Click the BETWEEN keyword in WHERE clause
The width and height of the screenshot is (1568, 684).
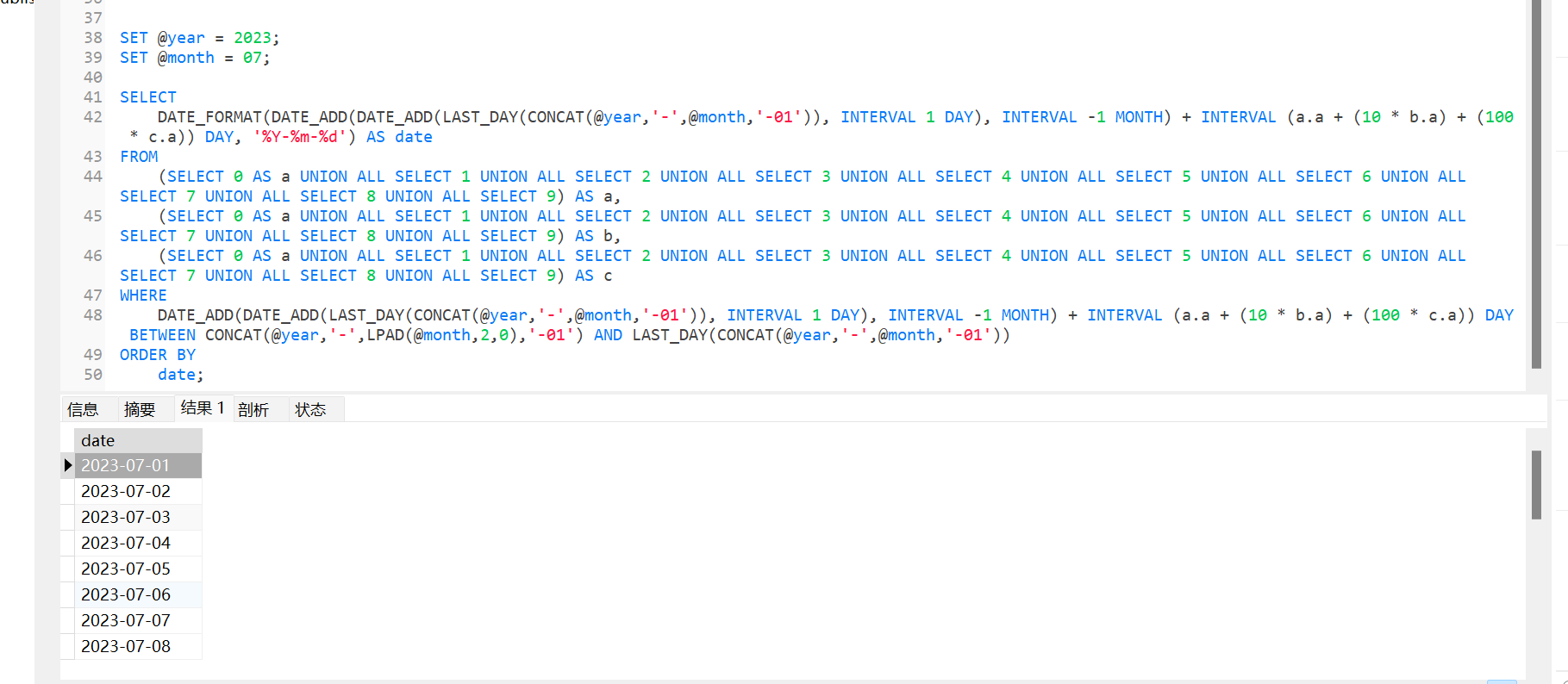163,335
